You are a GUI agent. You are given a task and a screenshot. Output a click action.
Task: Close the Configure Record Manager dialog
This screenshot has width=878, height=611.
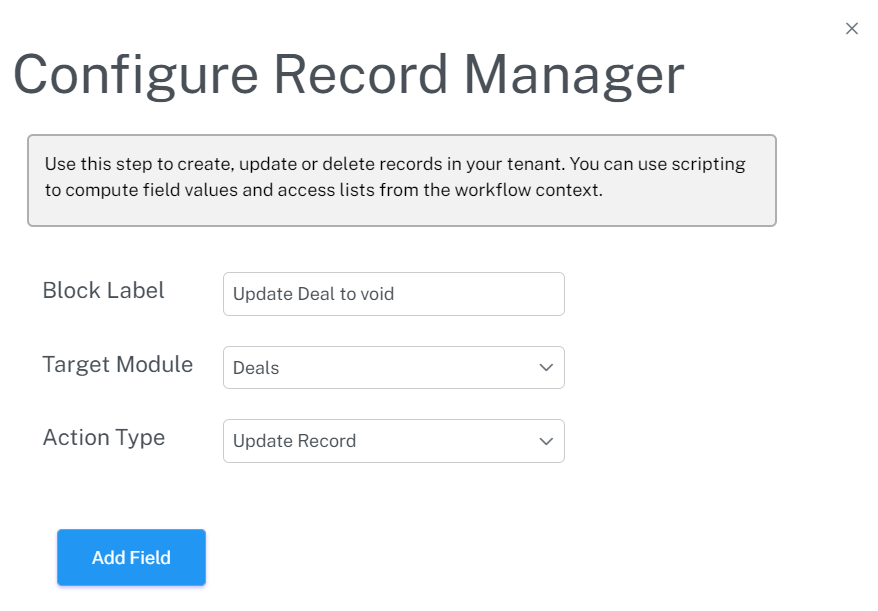pos(852,29)
